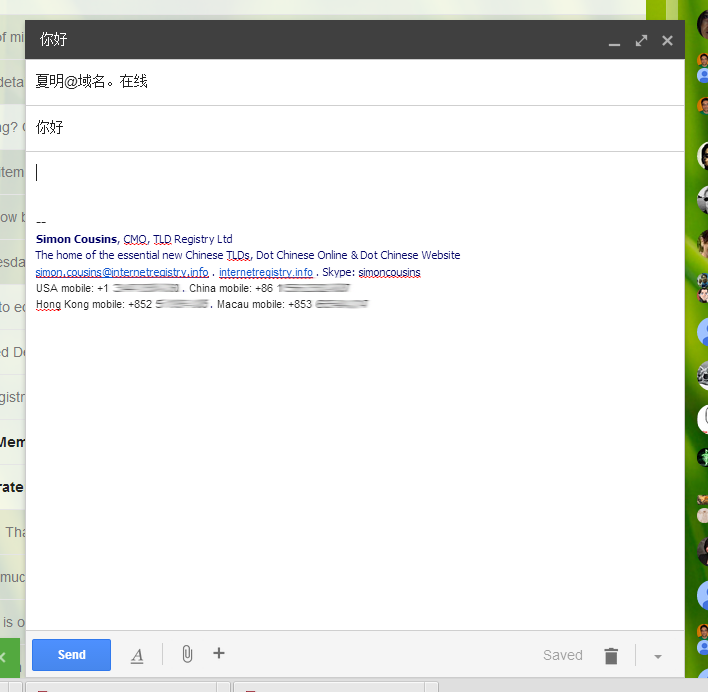Click the Saved draft status label

[563, 655]
